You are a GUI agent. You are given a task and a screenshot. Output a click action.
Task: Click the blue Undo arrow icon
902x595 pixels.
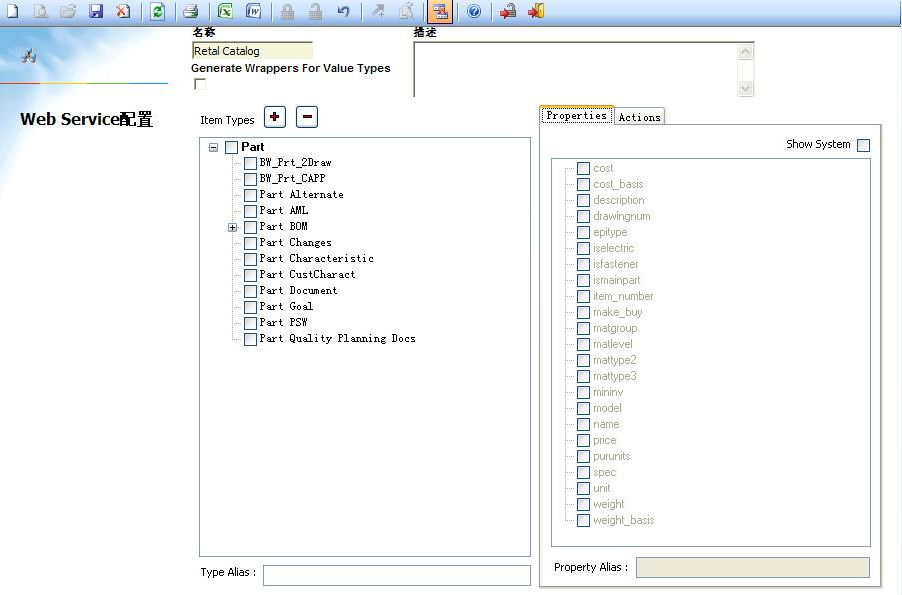[343, 11]
